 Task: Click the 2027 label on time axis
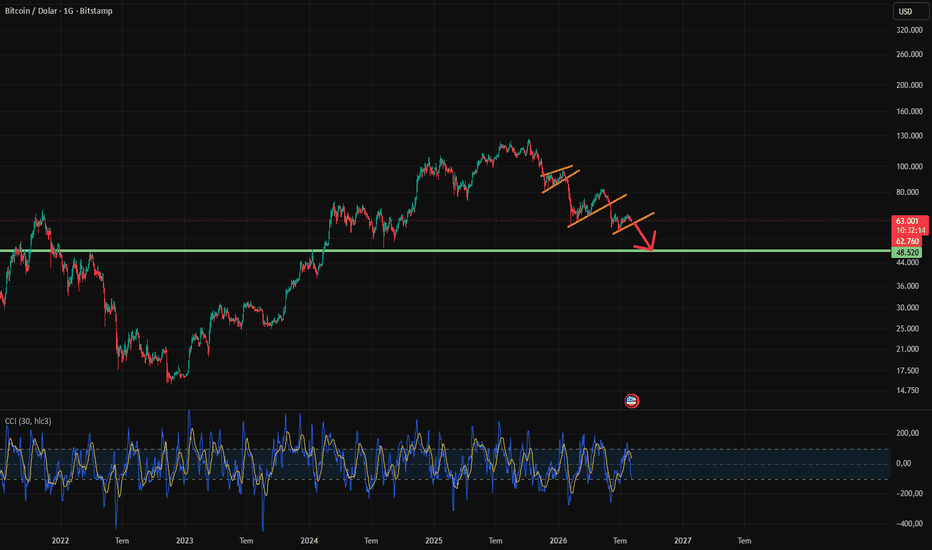(682, 540)
